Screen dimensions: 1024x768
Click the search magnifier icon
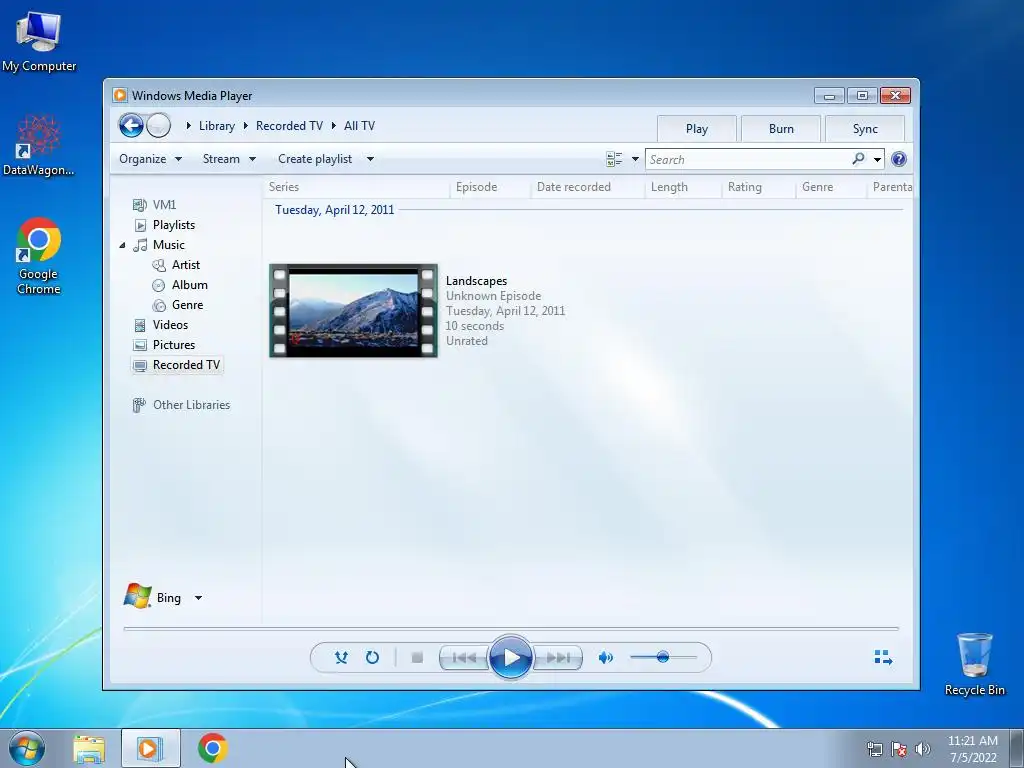858,159
